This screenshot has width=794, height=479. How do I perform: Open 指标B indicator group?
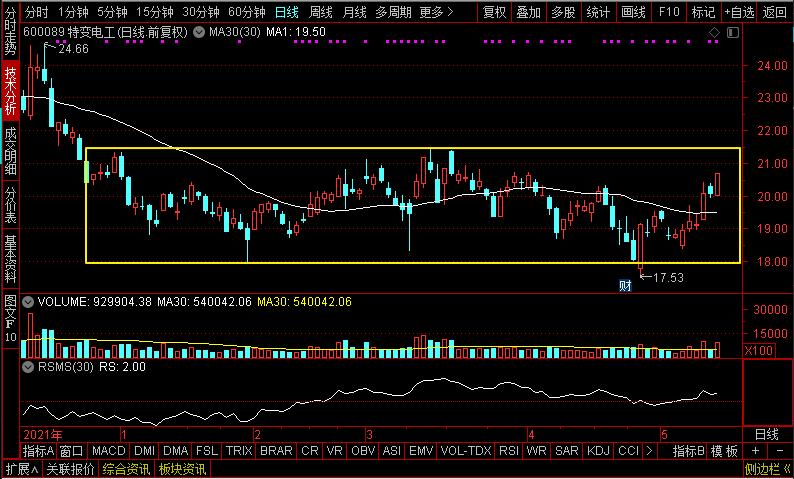coord(689,451)
